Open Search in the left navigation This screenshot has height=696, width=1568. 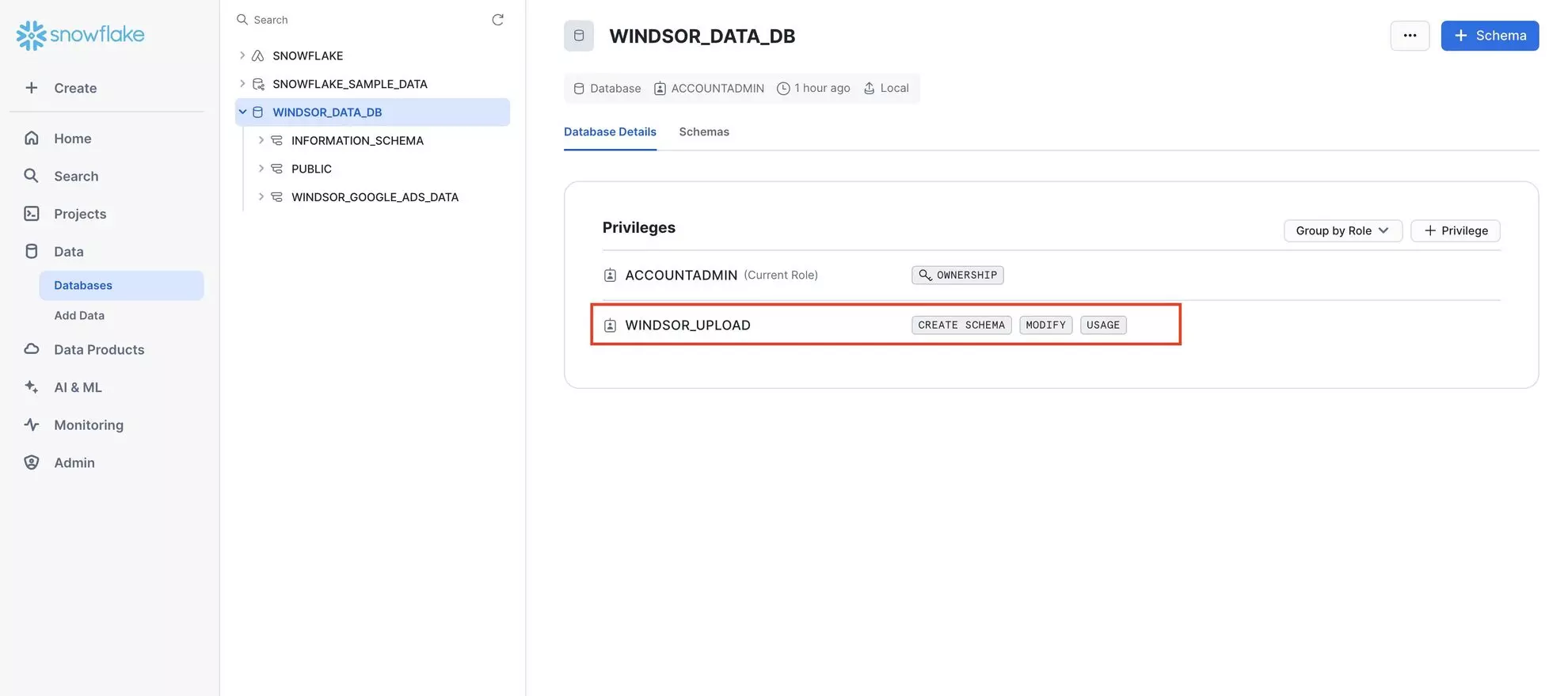click(76, 176)
